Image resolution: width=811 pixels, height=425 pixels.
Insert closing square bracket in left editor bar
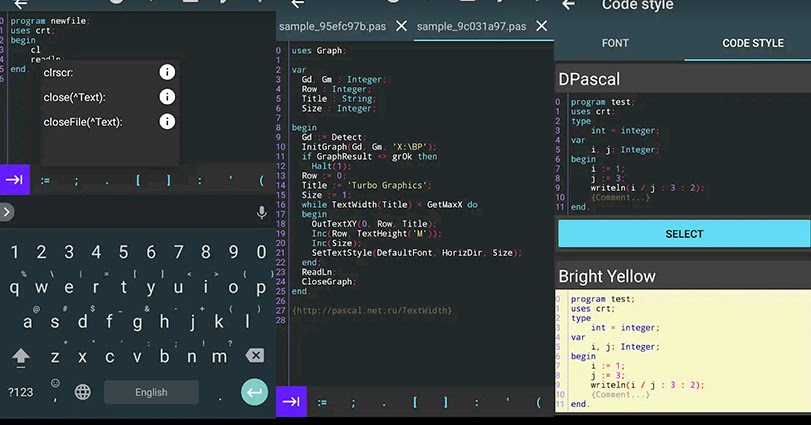click(x=168, y=180)
